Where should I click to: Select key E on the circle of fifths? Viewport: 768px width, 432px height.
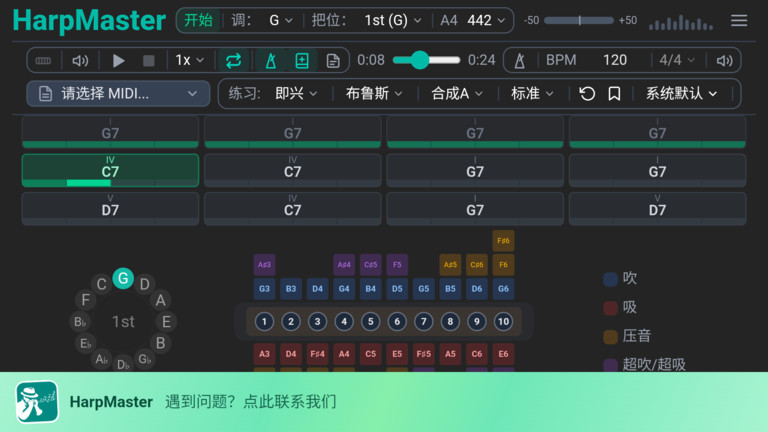click(166, 322)
